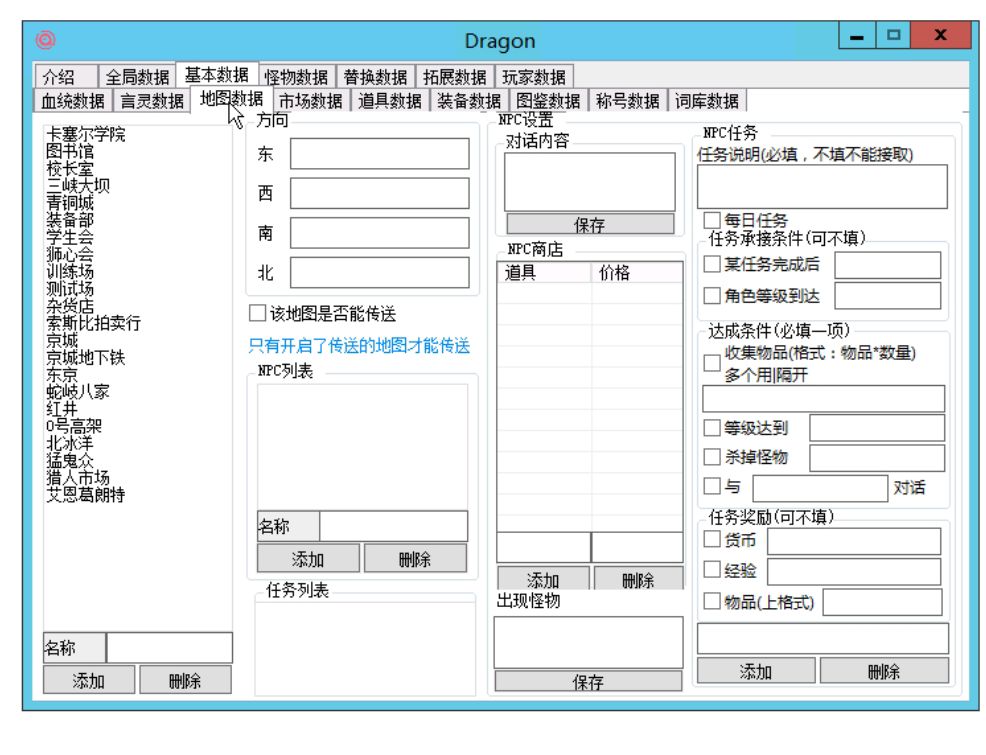
Task: Click 删除 under the NPC商店 table
Action: coord(638,578)
